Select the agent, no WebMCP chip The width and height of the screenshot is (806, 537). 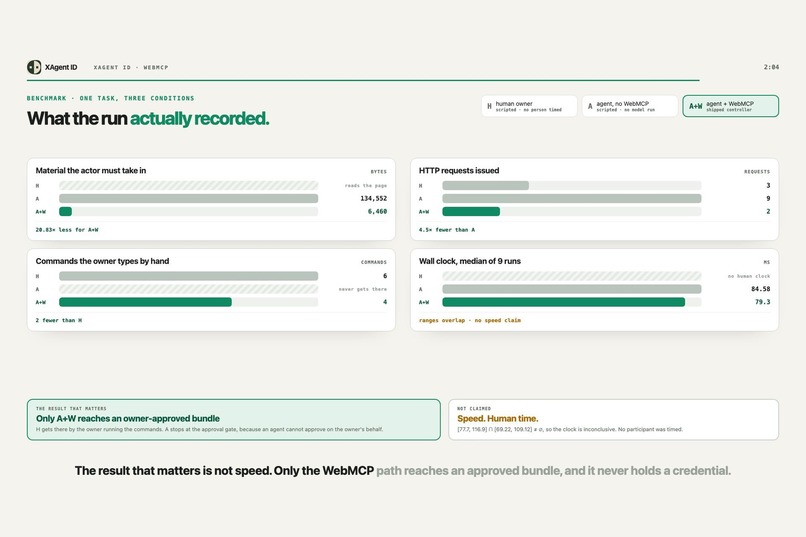[630, 106]
